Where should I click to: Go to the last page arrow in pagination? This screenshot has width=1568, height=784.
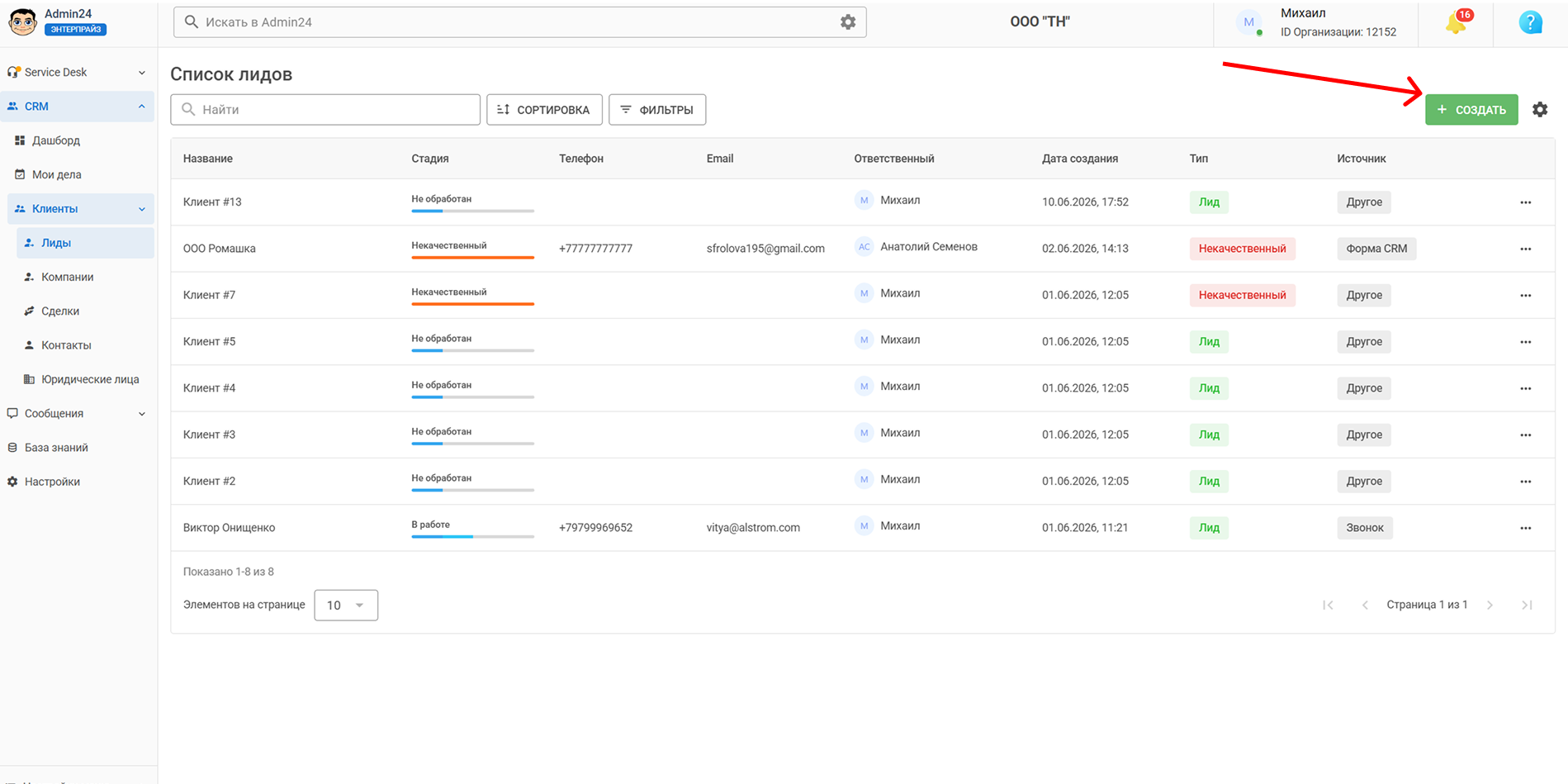click(x=1527, y=605)
